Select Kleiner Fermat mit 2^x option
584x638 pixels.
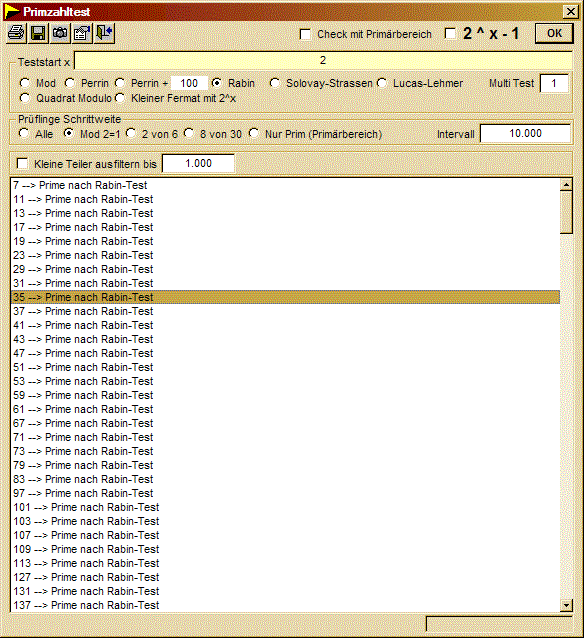[120, 98]
